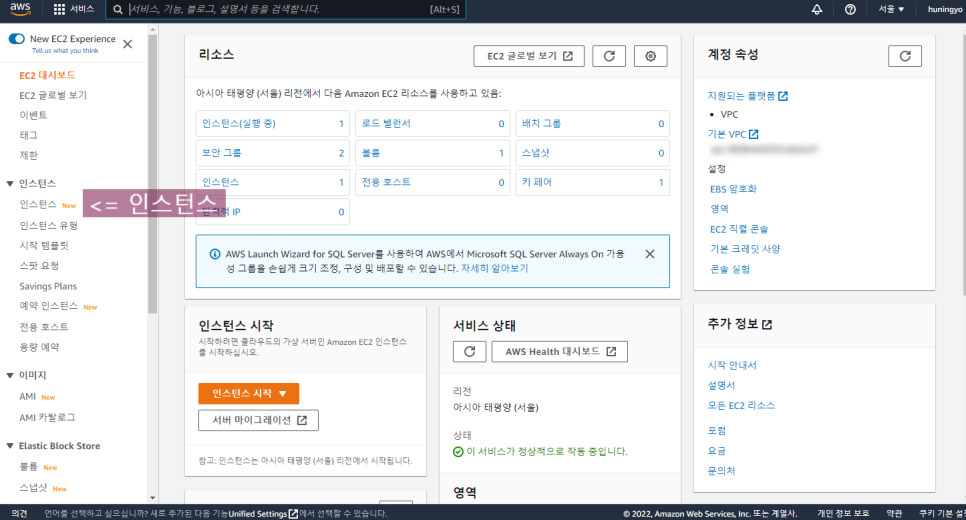Dismiss the AWS Launch Wizard info banner
966x520 pixels.
pyautogui.click(x=649, y=254)
